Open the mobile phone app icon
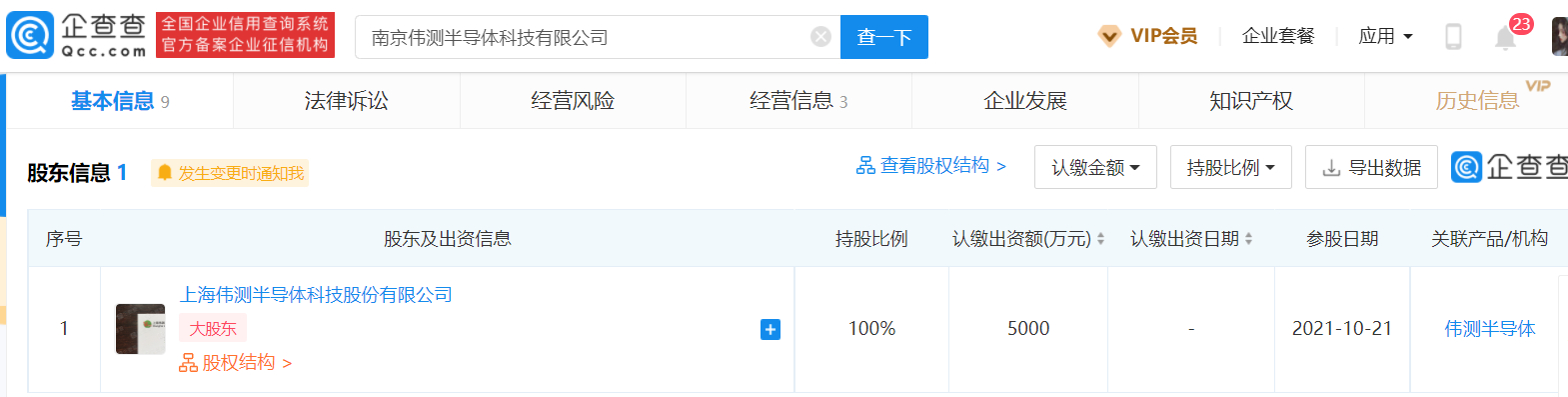1568x397 pixels. [1453, 37]
